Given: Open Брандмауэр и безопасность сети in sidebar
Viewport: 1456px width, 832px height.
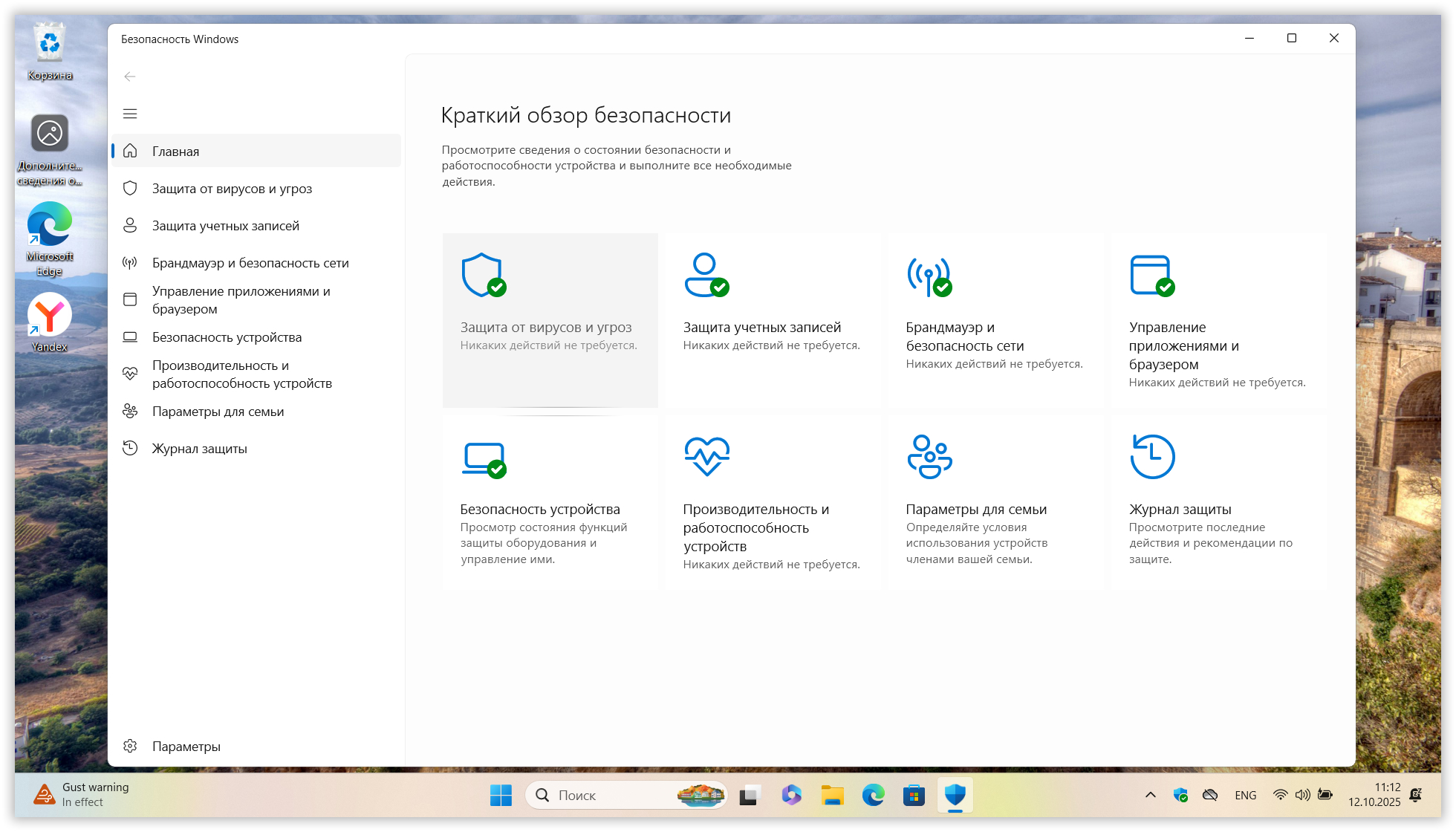Looking at the screenshot, I should [x=250, y=263].
